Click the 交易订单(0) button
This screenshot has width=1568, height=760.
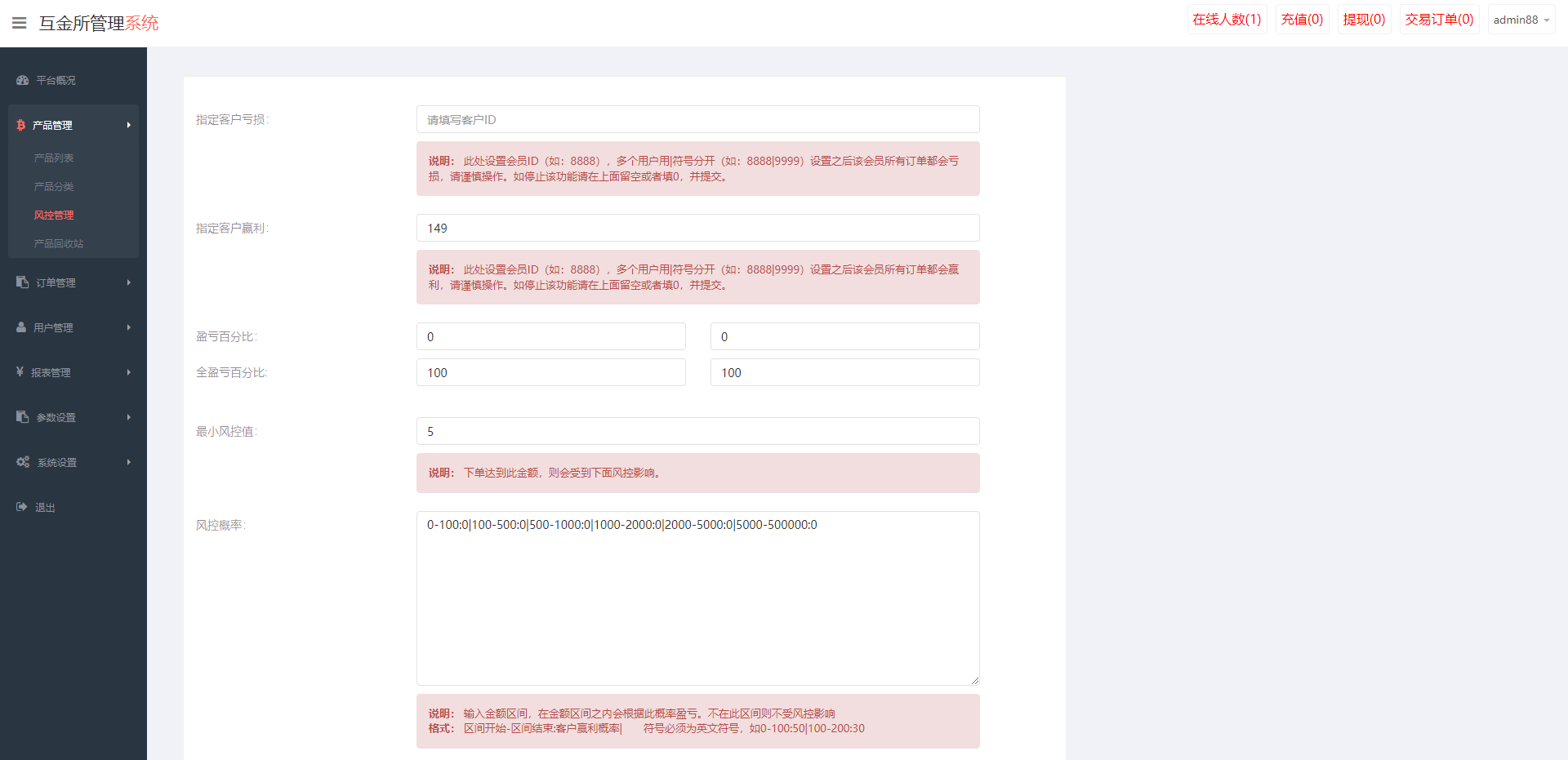(x=1439, y=20)
